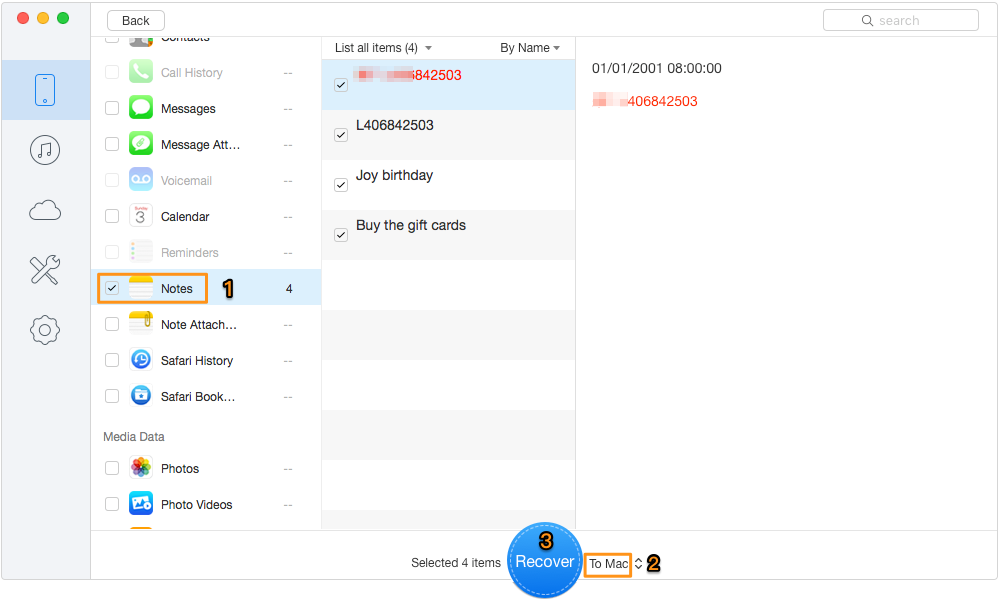Open the tools (wrench and screwdriver) section
Viewport: 1000px width, 608px height.
point(45,270)
